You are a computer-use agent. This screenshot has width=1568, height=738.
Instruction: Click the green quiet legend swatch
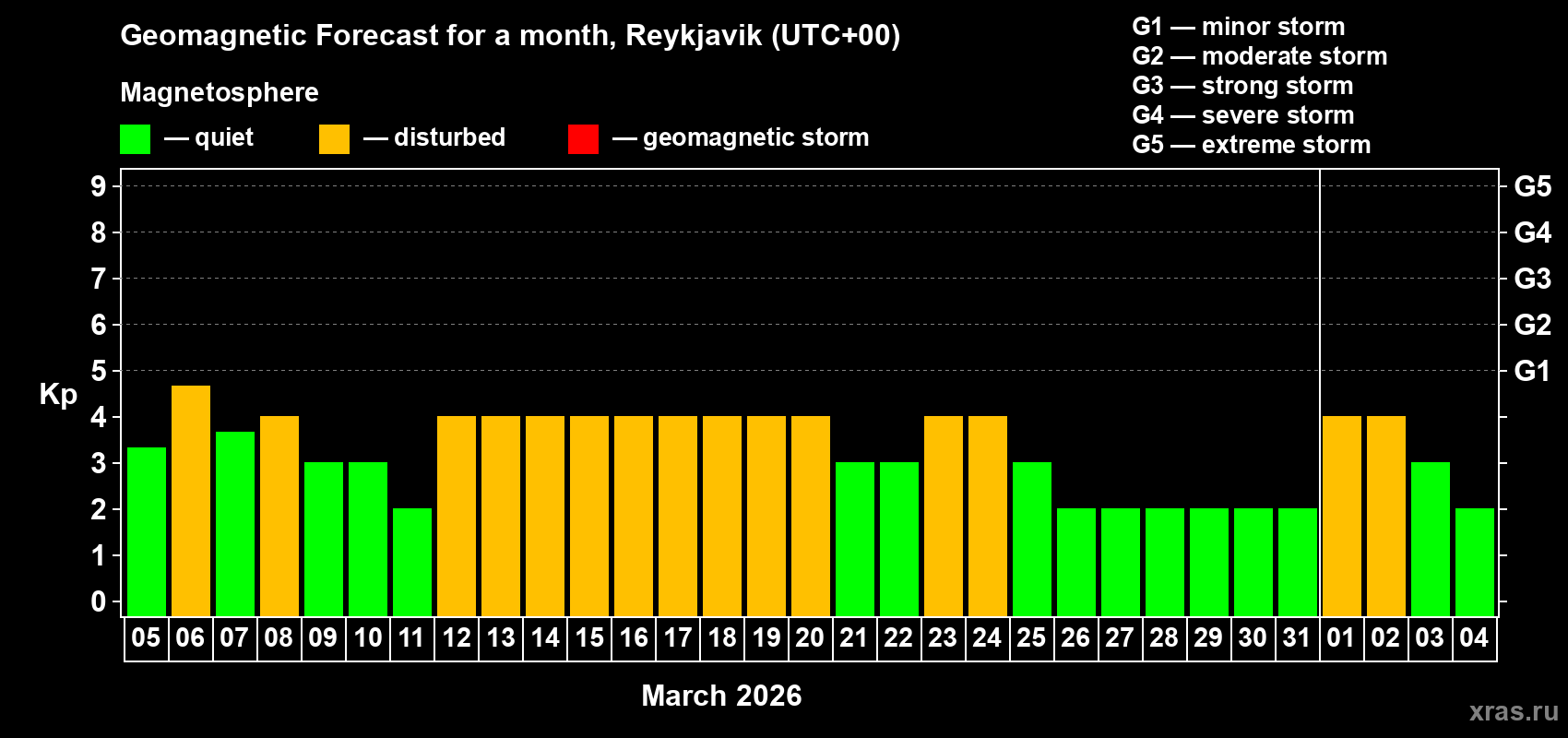click(135, 139)
